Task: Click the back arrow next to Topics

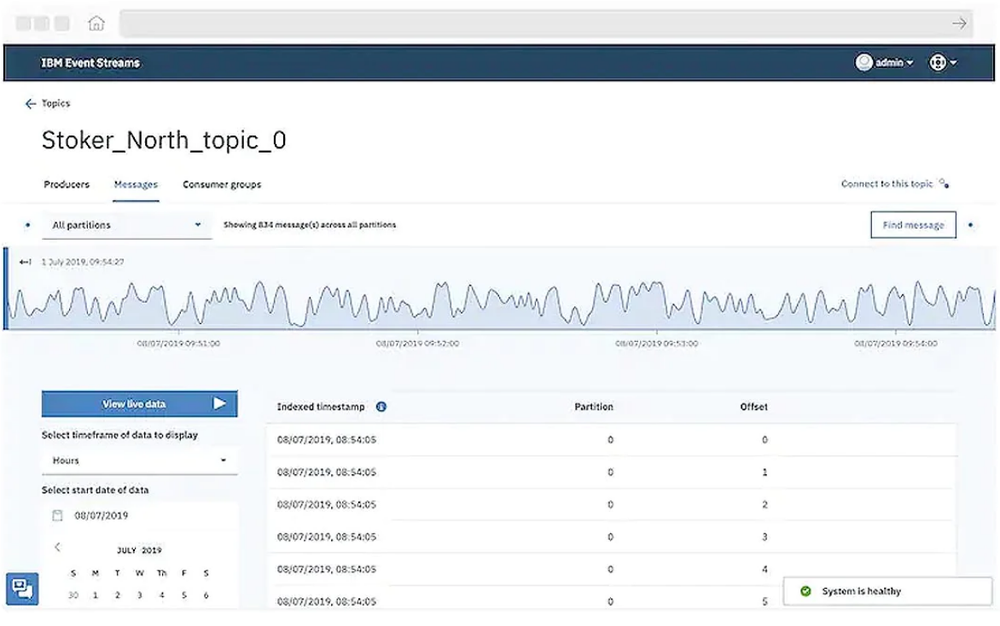Action: pos(30,103)
